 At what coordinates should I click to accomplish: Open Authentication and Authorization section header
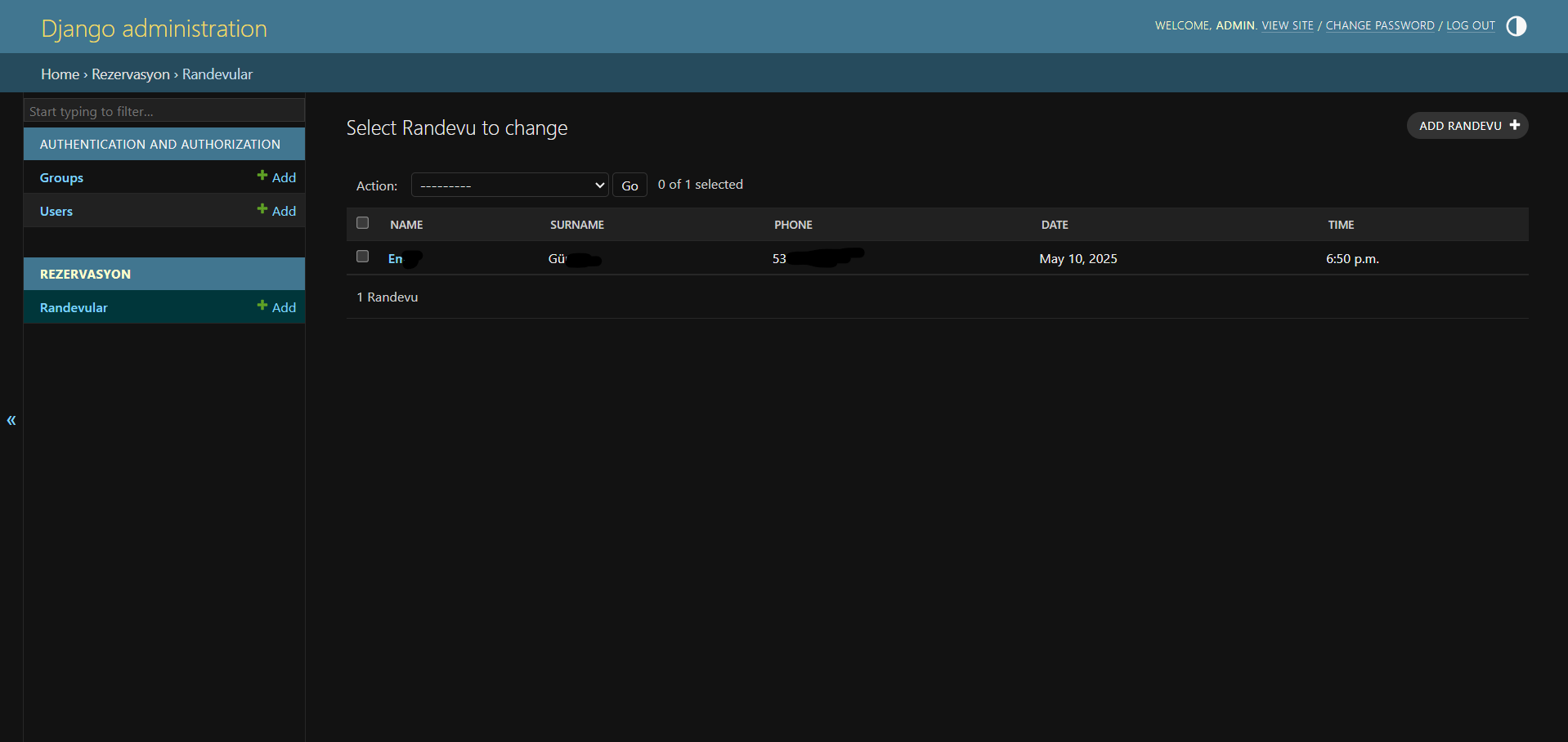160,144
